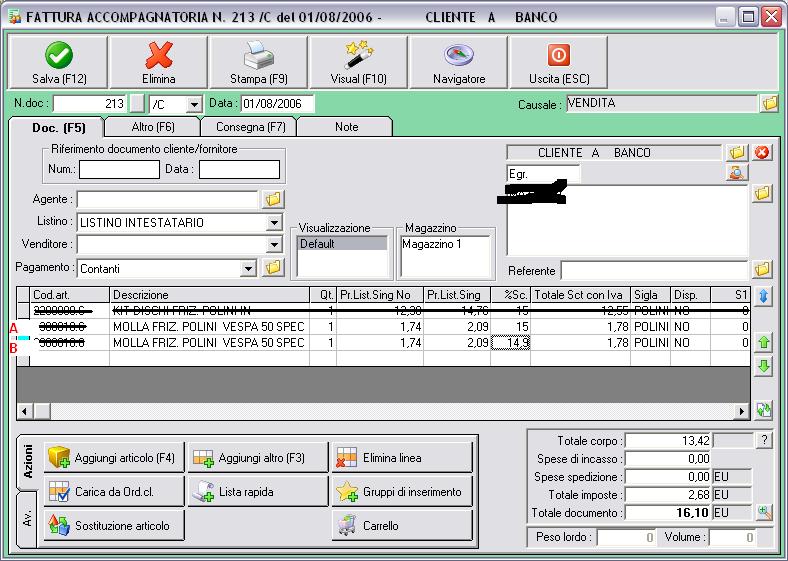The width and height of the screenshot is (788, 561).
Task: Click the Referente input field
Action: [654, 270]
